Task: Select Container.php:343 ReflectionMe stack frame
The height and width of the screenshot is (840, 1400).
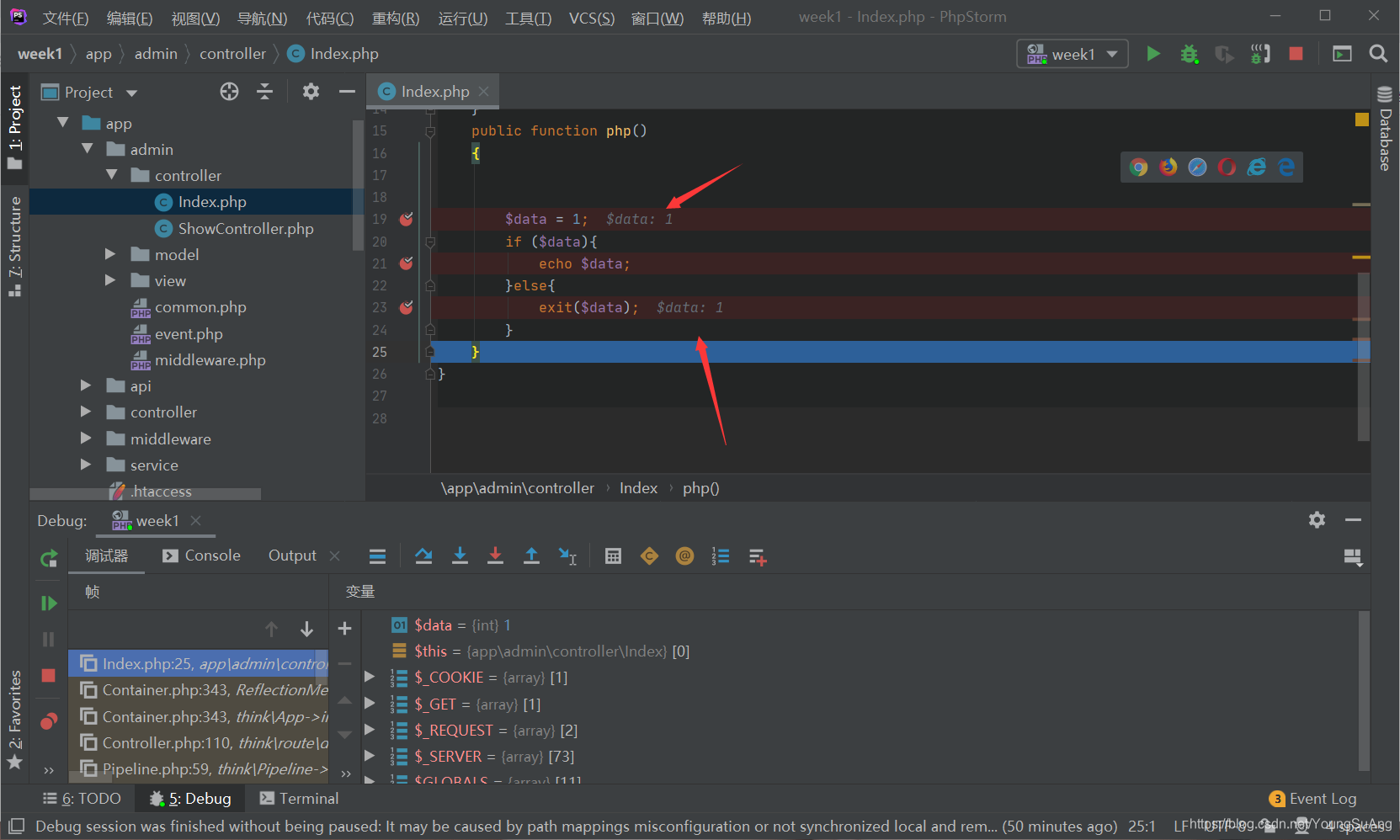Action: (200, 689)
